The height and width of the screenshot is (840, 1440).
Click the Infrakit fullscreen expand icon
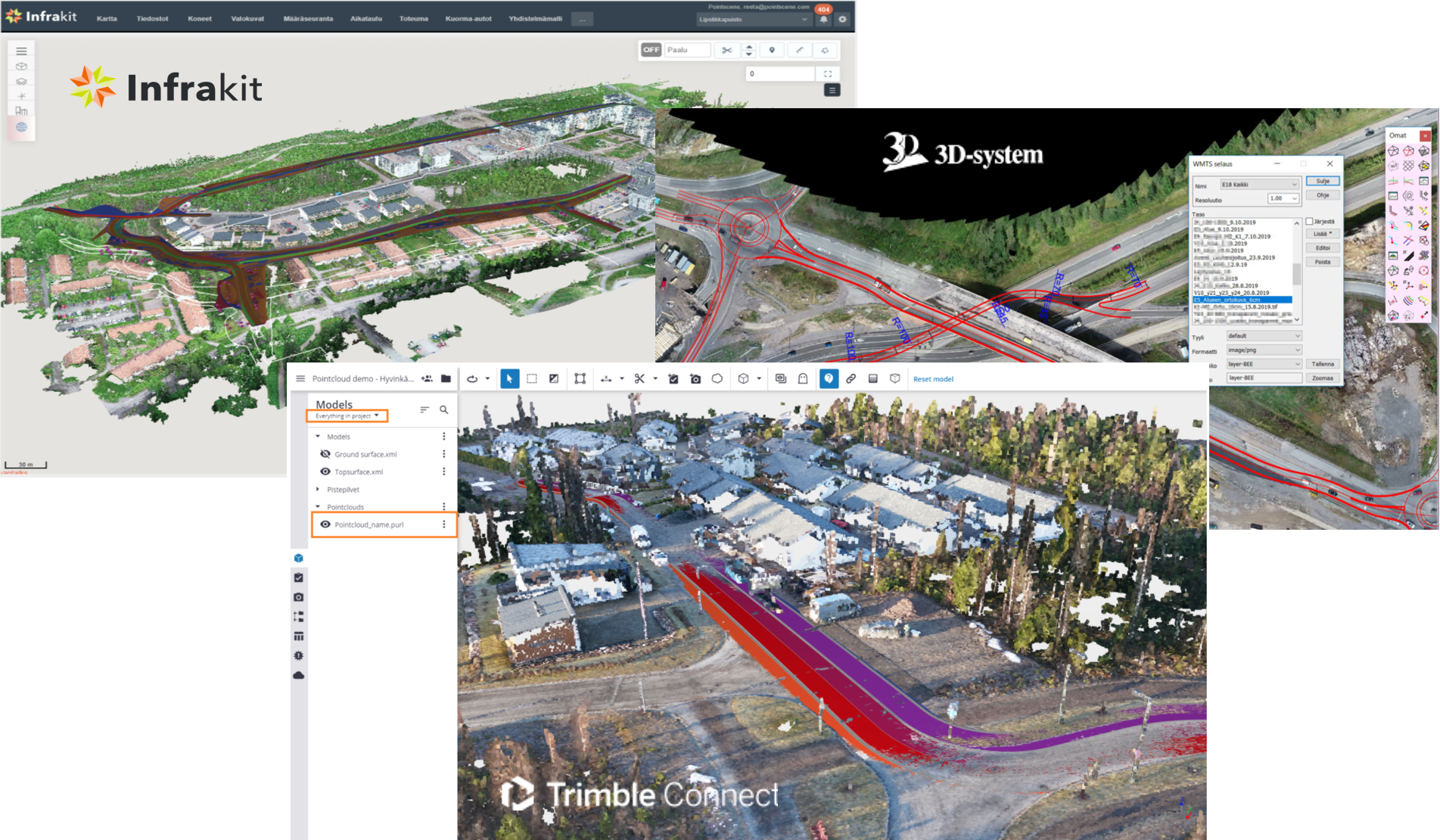(x=828, y=73)
